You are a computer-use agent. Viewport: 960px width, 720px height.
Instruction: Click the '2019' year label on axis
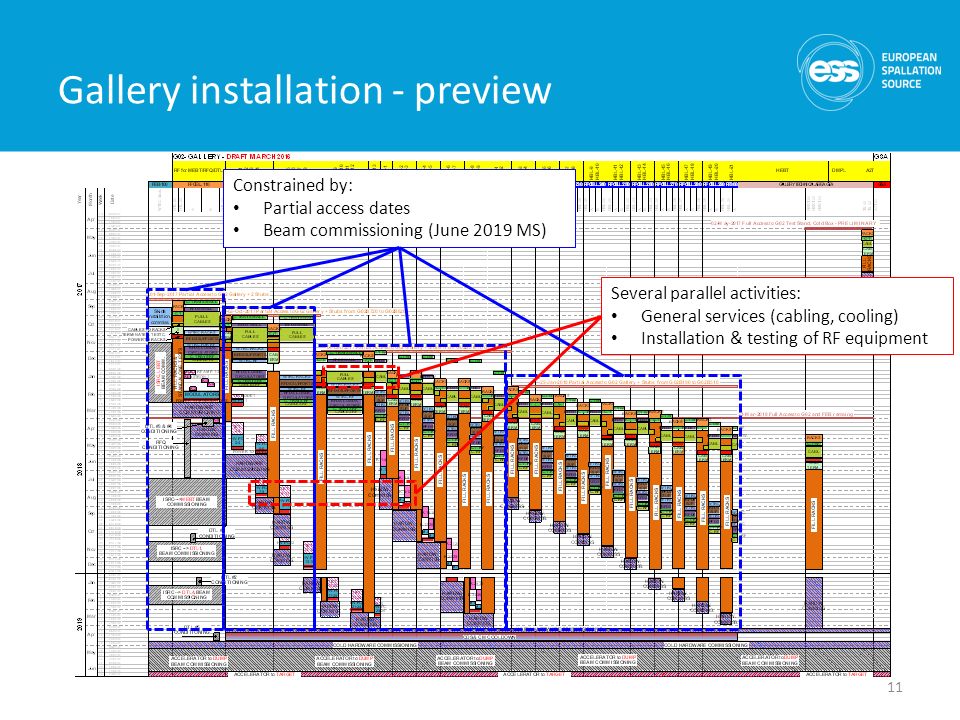click(x=80, y=624)
